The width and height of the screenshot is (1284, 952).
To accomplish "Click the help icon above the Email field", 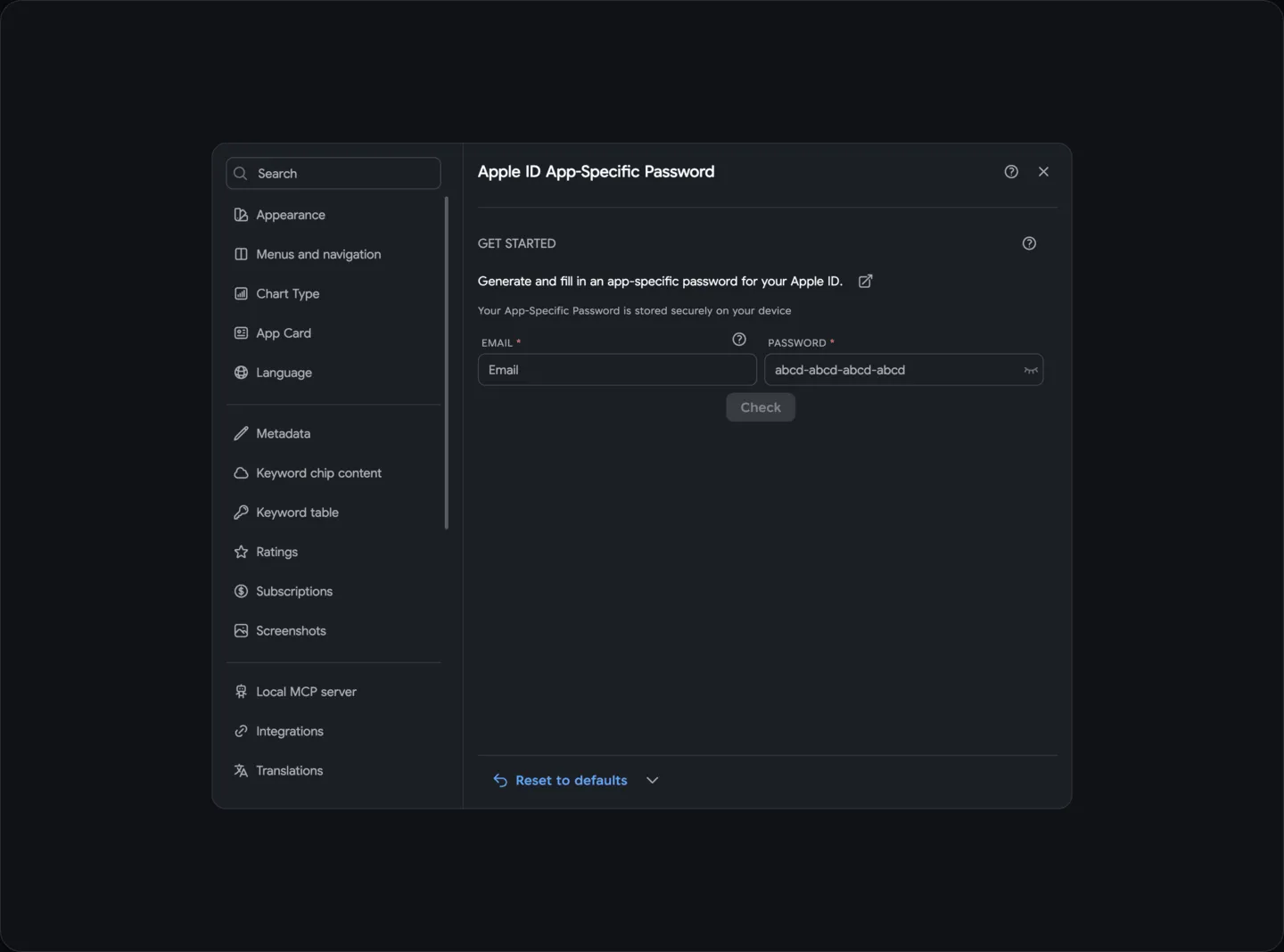I will (x=739, y=340).
